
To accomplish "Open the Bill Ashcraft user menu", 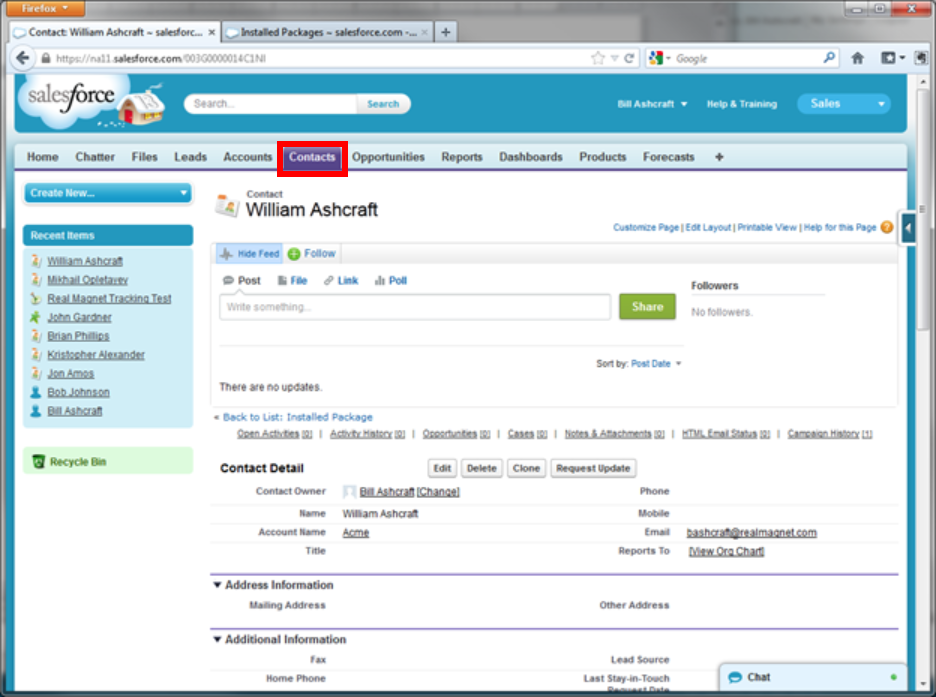I will pos(652,104).
